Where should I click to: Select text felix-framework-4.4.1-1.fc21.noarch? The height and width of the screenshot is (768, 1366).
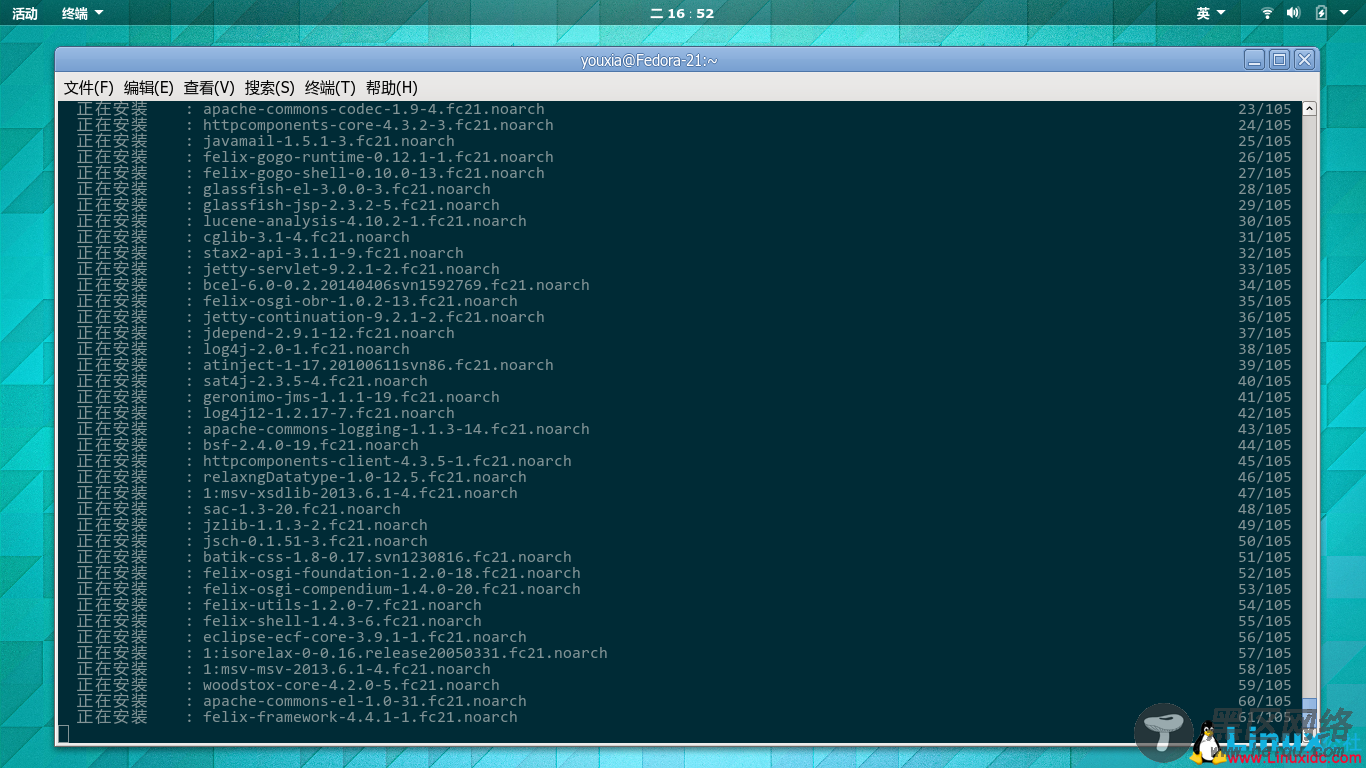coord(360,717)
